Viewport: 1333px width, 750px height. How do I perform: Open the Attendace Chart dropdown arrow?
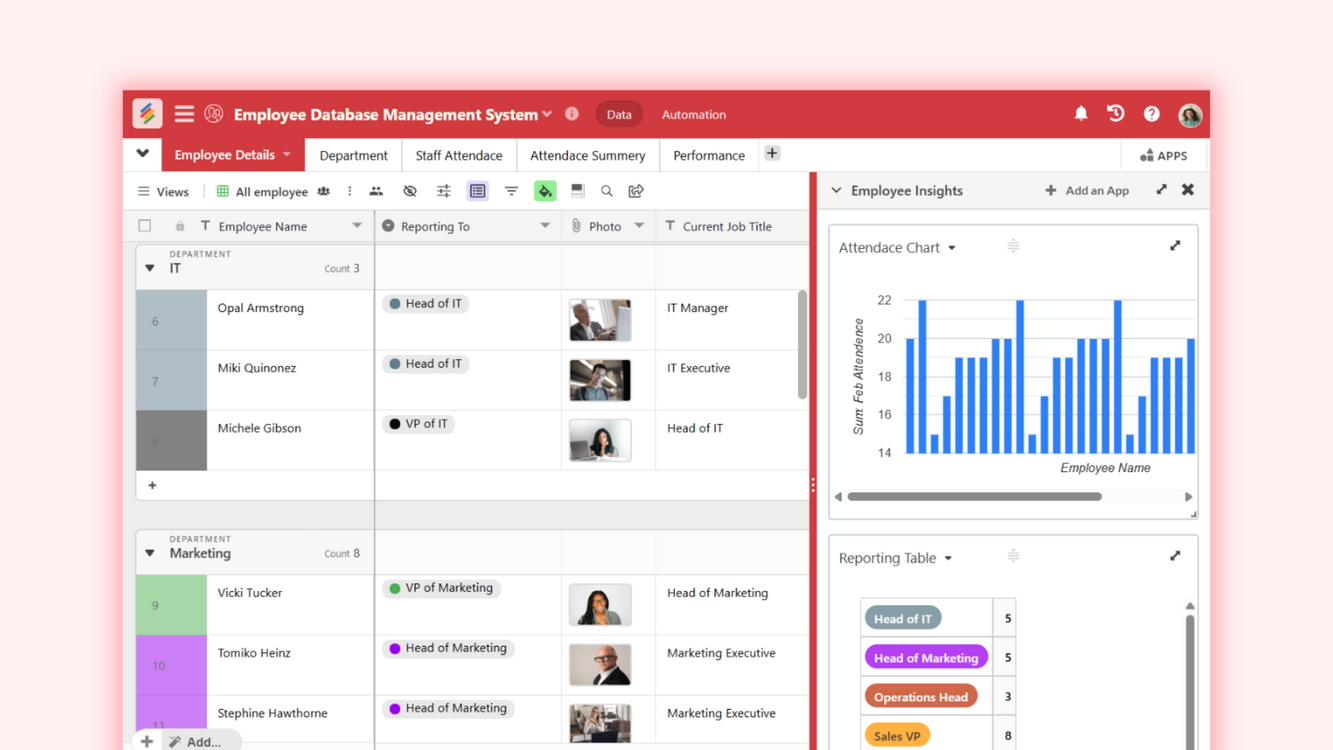(x=952, y=248)
